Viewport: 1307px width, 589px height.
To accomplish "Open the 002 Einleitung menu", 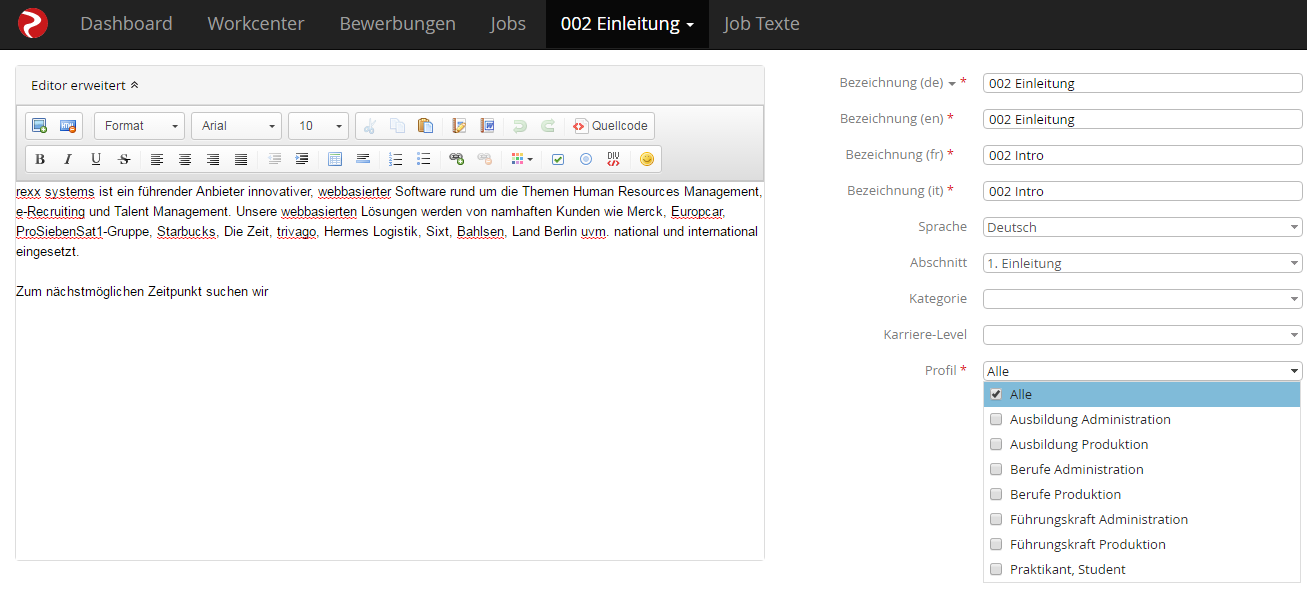I will coord(627,24).
